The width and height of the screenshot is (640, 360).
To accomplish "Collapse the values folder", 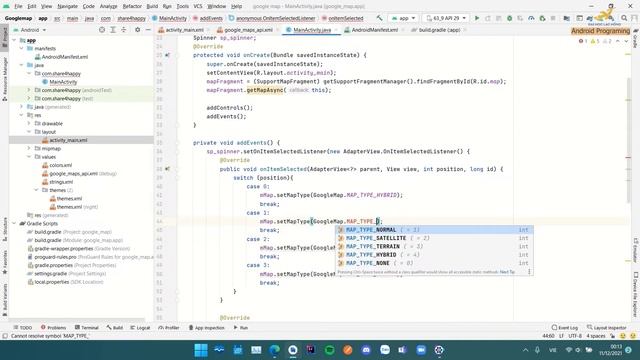I will point(29,157).
